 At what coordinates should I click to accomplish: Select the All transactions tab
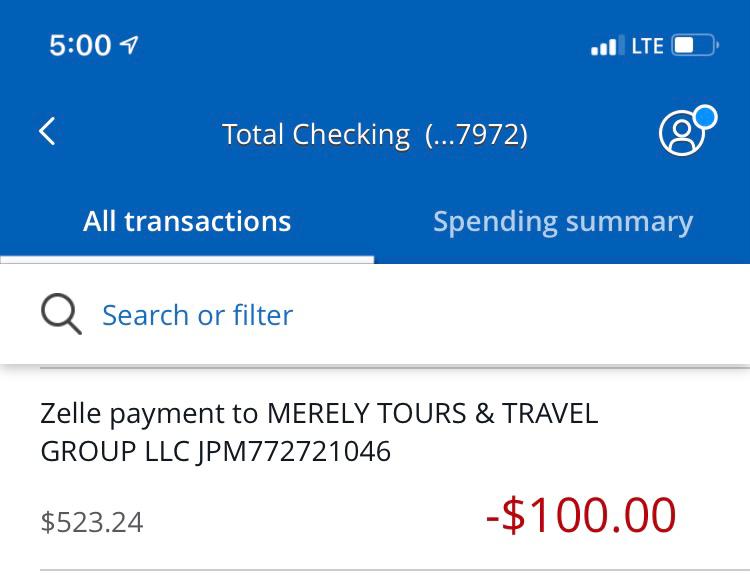click(187, 222)
